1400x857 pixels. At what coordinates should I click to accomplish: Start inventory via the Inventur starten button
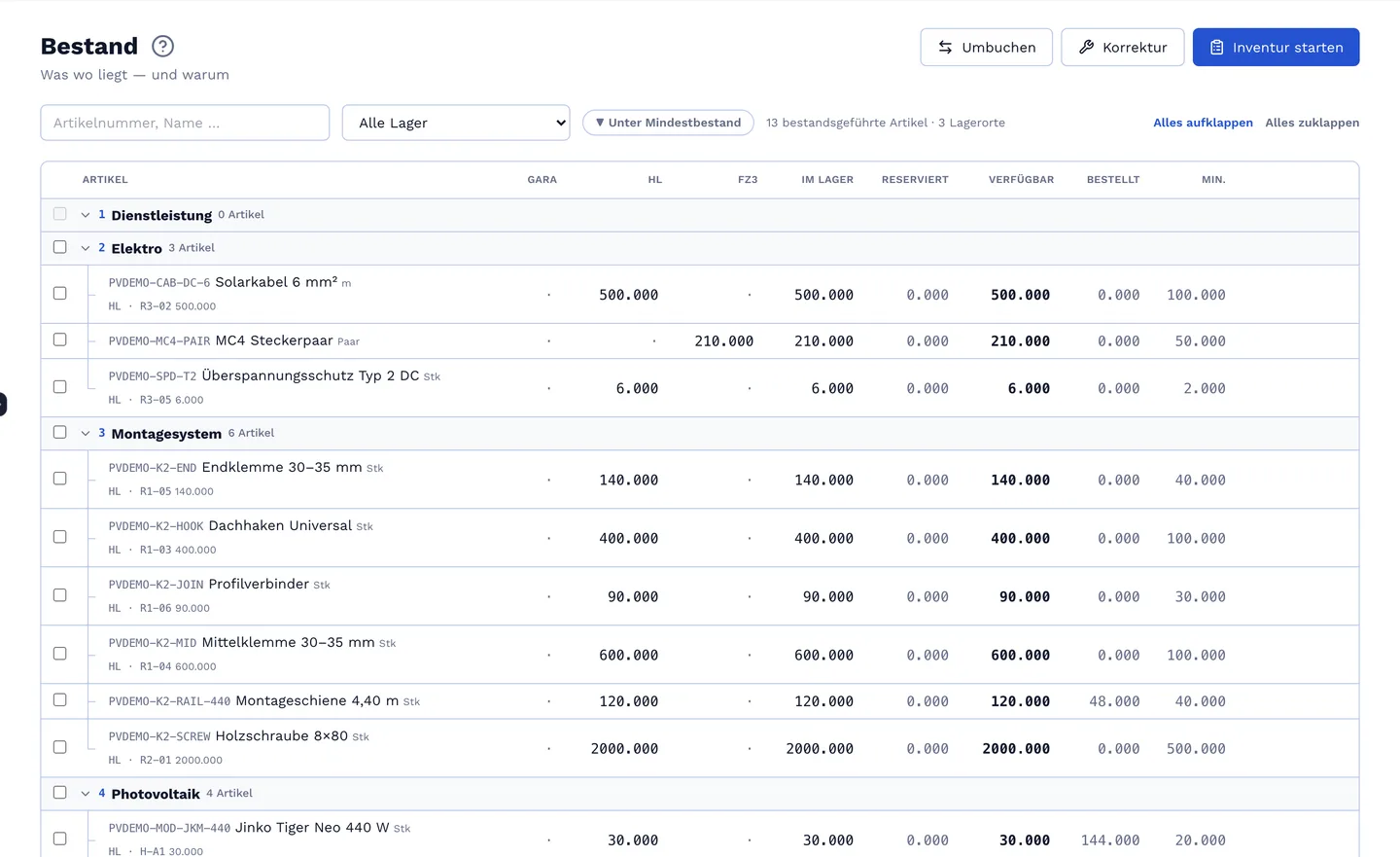1276,47
